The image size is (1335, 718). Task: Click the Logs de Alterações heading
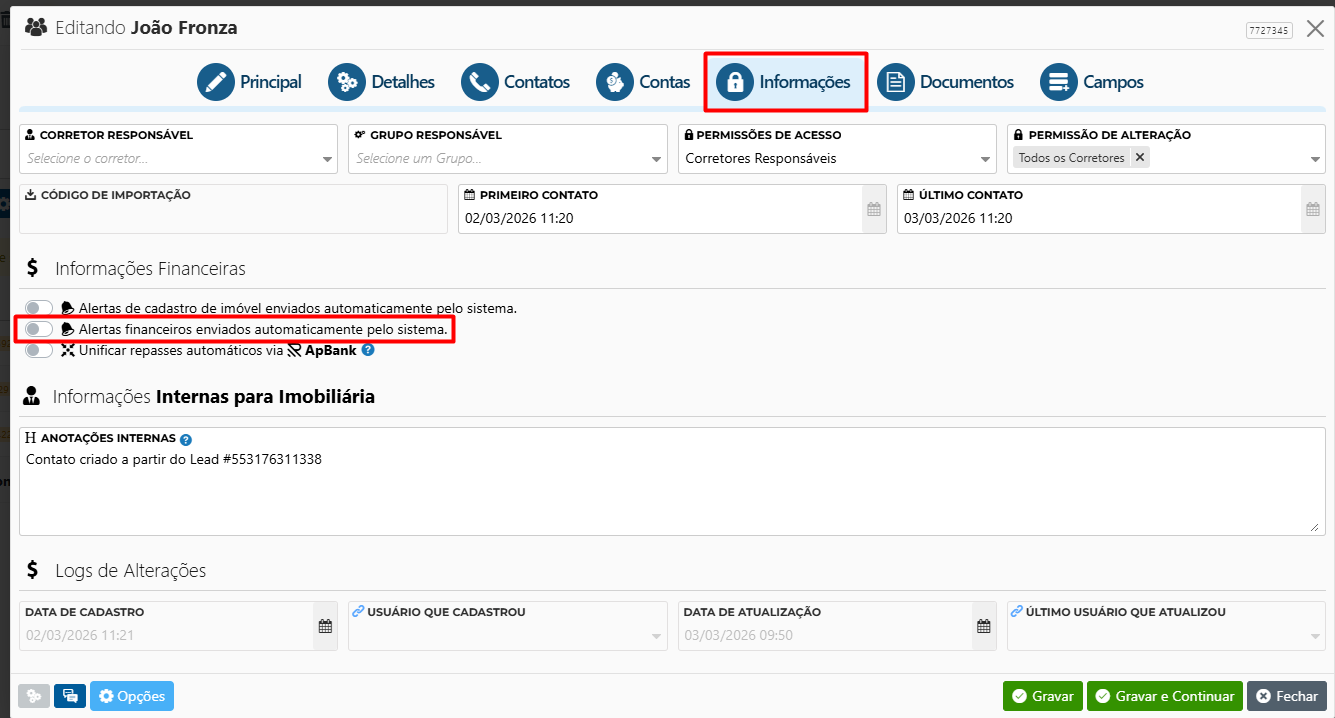(130, 571)
